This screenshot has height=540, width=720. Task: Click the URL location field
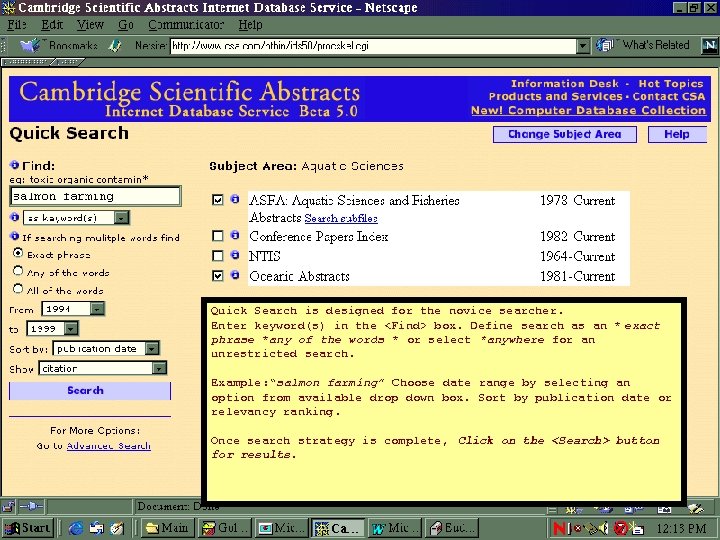(373, 45)
